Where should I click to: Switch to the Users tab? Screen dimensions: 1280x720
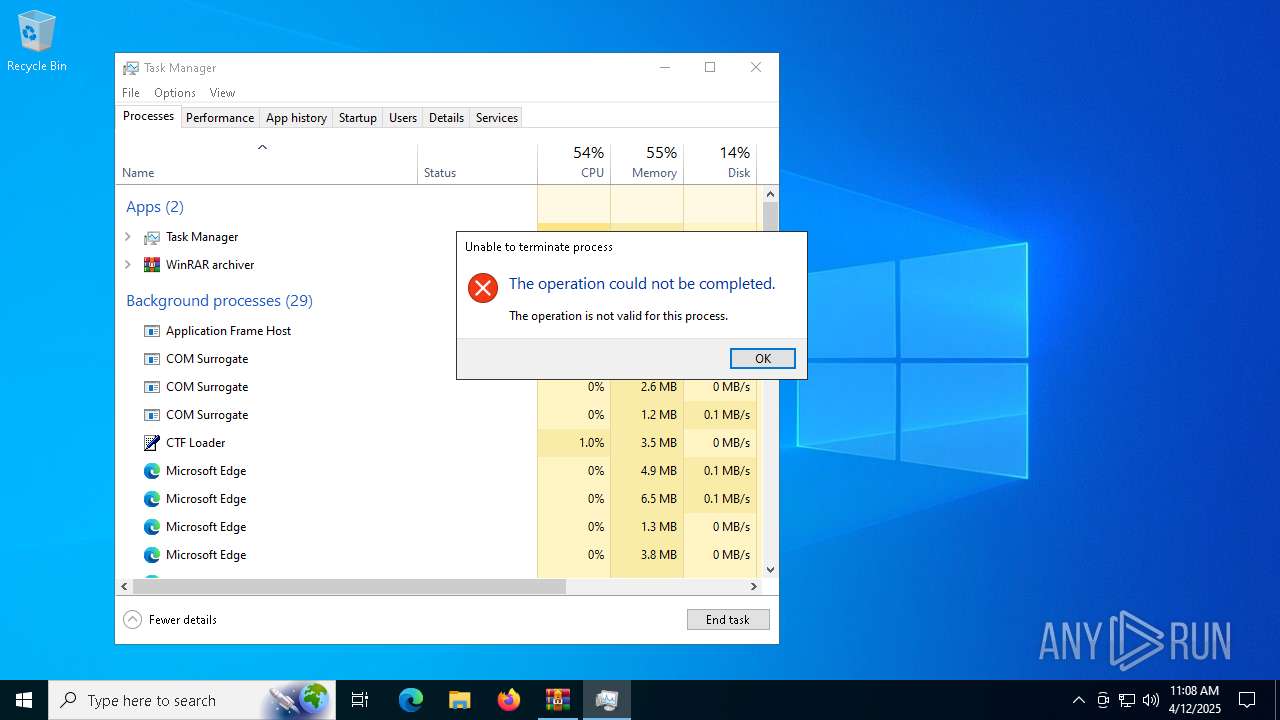tap(403, 118)
